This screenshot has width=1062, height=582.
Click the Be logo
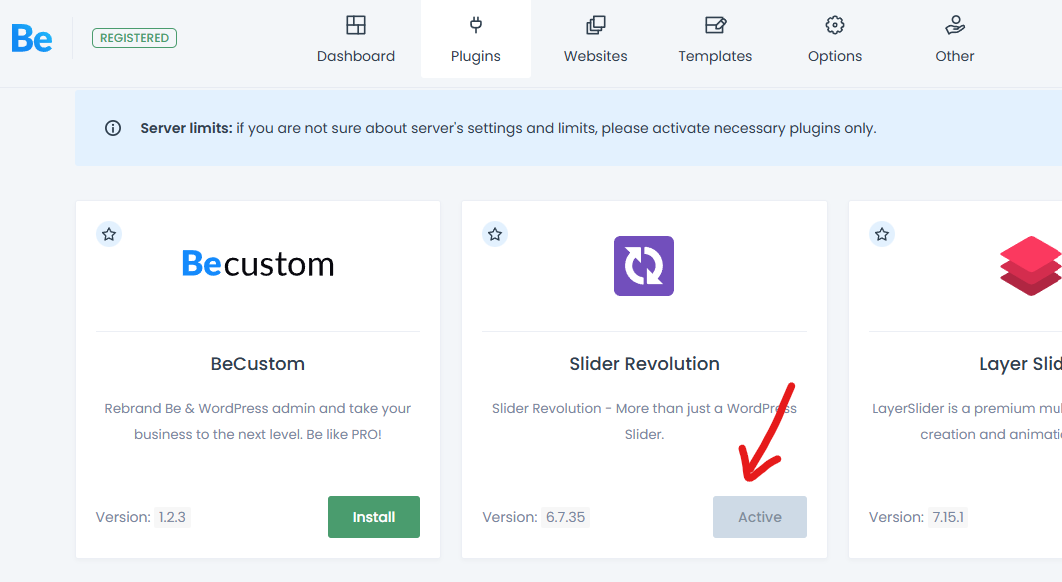click(32, 39)
